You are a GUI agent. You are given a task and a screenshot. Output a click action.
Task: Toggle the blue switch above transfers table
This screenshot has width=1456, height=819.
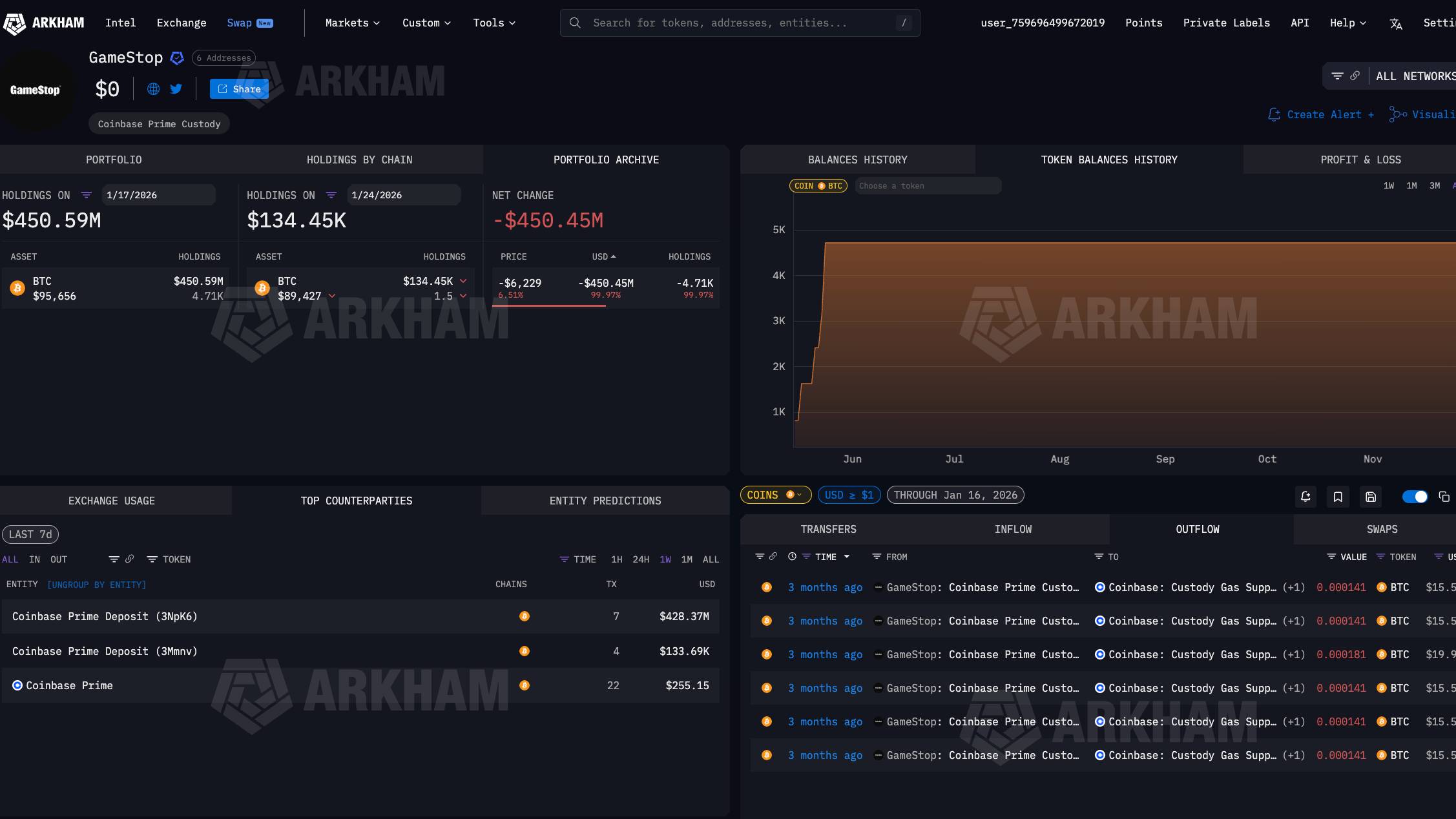1415,497
